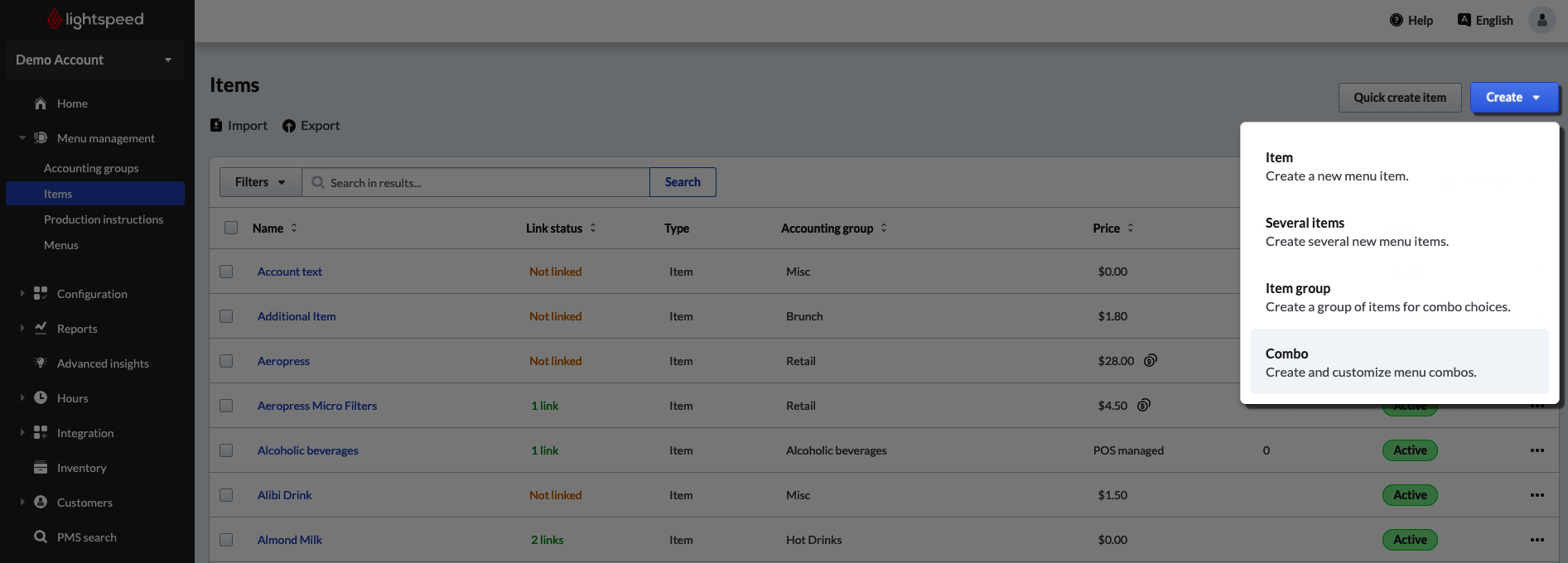Open the user profile avatar icon
Viewport: 1568px width, 563px height.
[1541, 20]
